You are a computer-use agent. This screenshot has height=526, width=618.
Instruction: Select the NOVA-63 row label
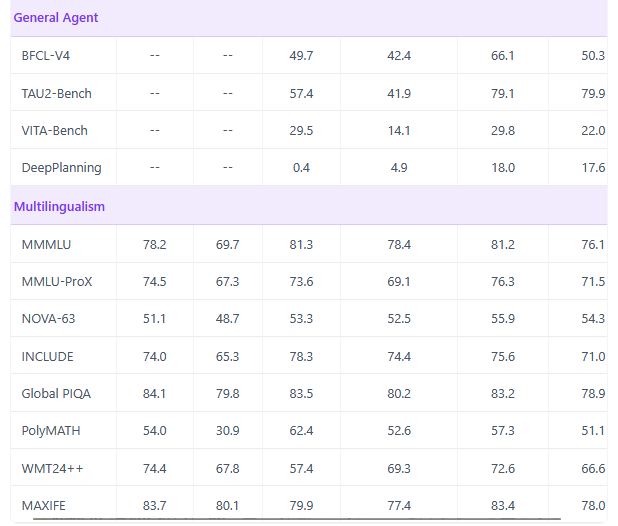point(48,318)
